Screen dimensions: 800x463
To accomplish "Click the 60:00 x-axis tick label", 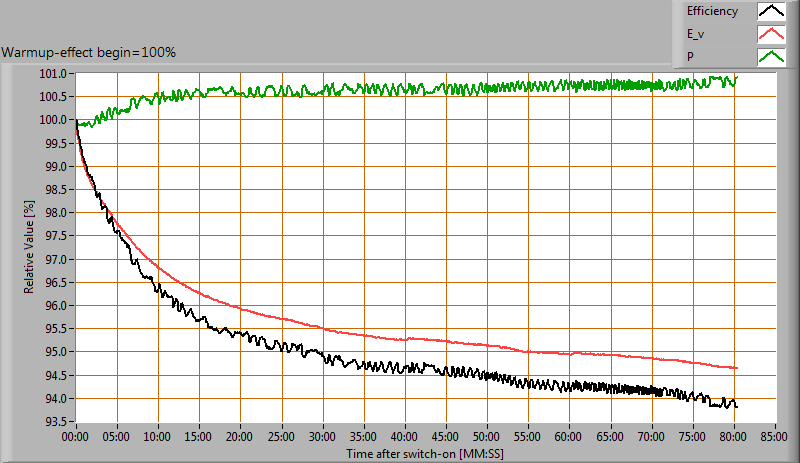I will [569, 436].
